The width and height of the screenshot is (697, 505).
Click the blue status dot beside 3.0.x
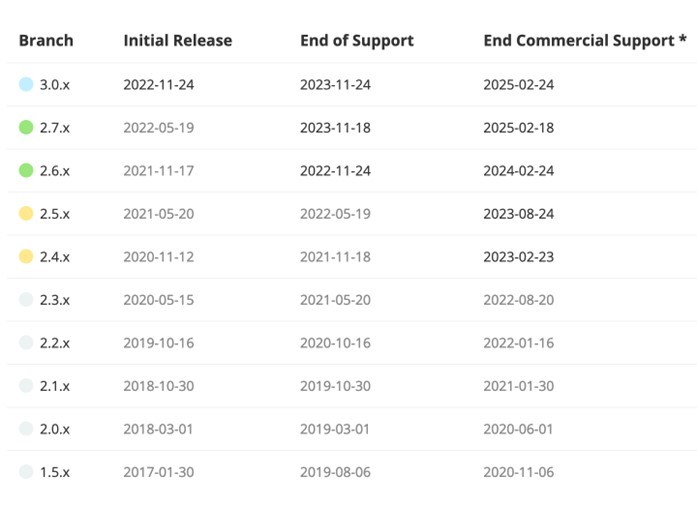tap(26, 84)
